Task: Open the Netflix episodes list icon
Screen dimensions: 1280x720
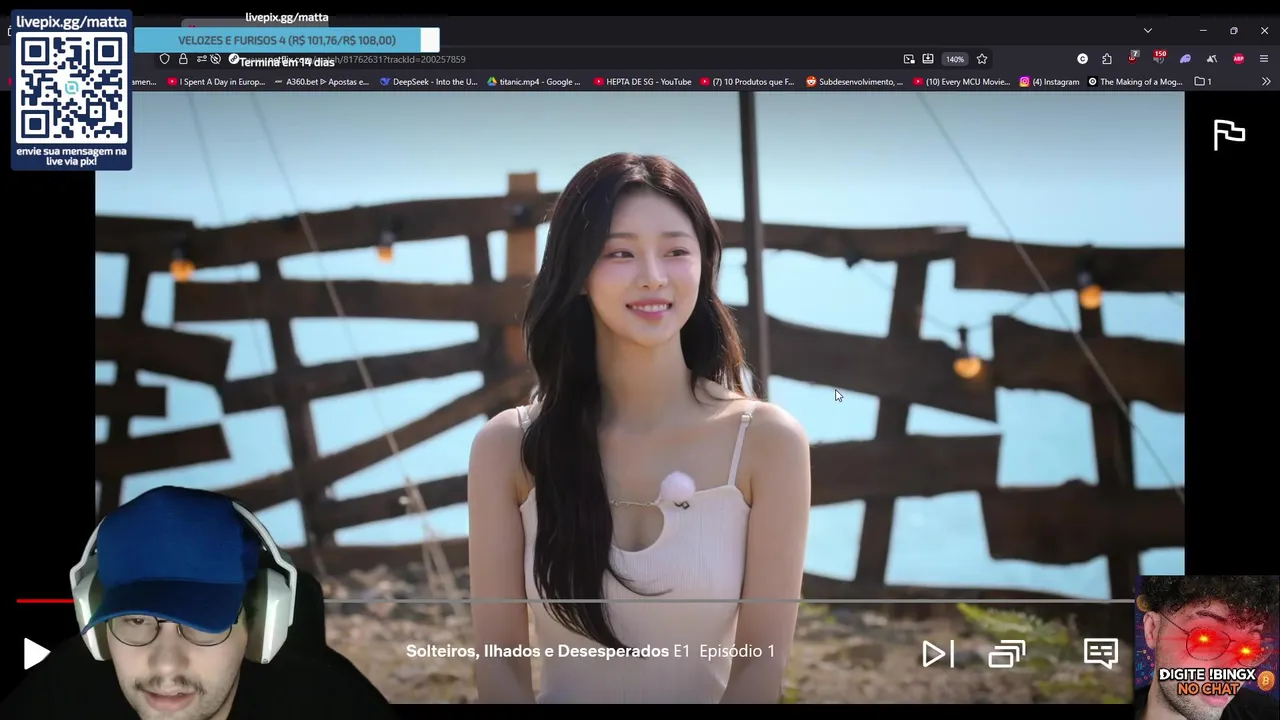Action: coord(1007,654)
